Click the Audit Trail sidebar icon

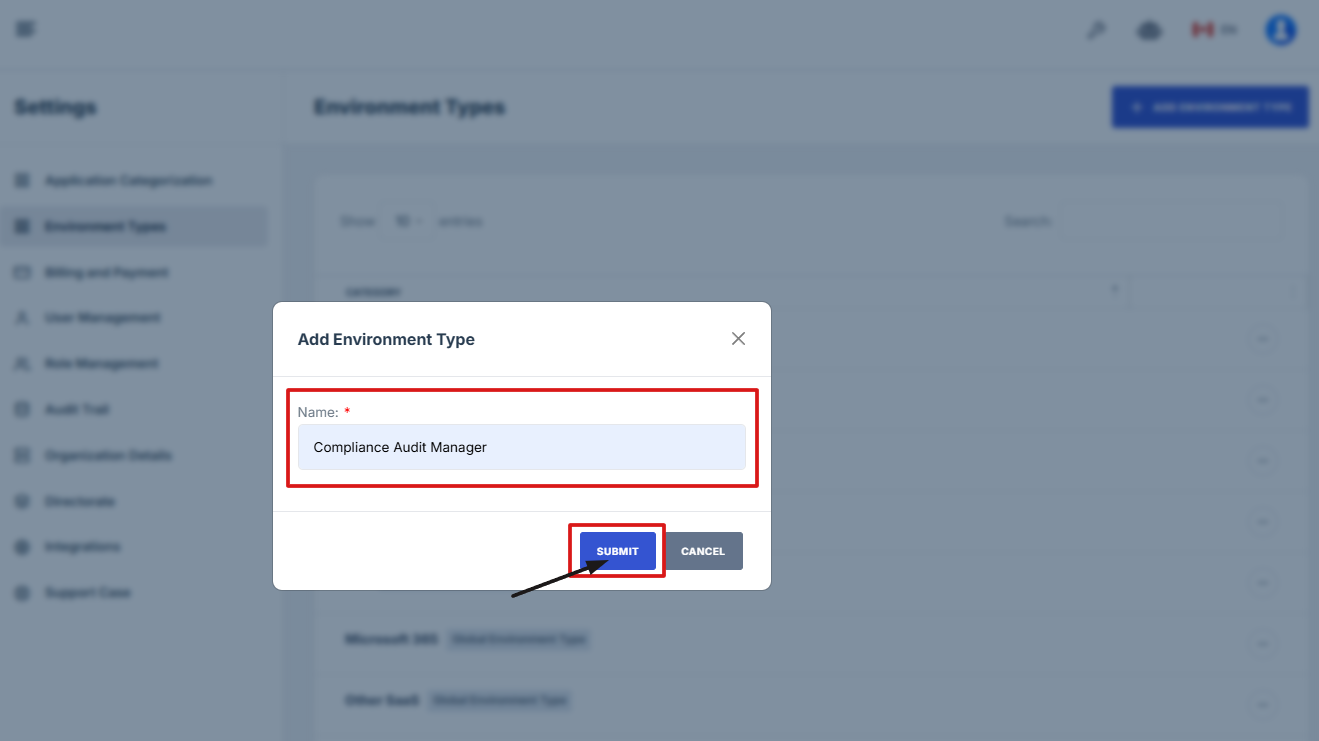[x=22, y=410]
